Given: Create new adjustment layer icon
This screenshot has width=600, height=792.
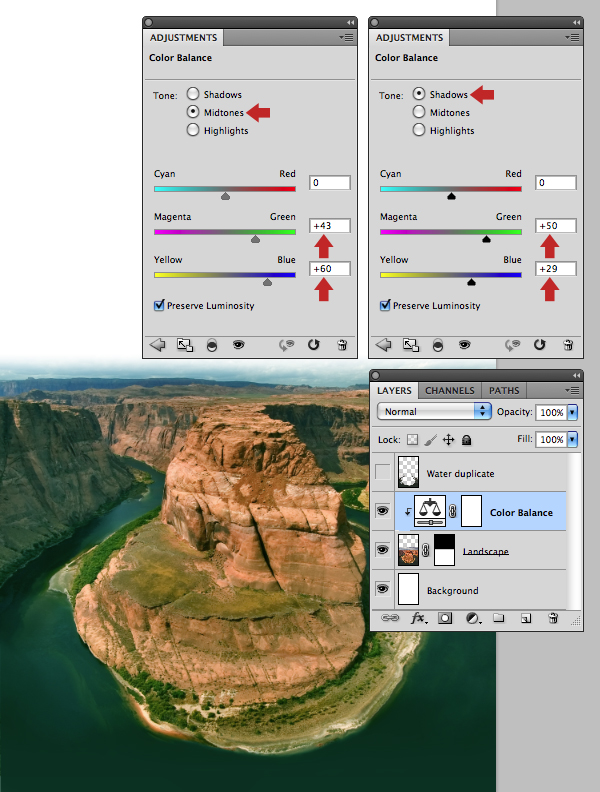Looking at the screenshot, I should (x=473, y=618).
